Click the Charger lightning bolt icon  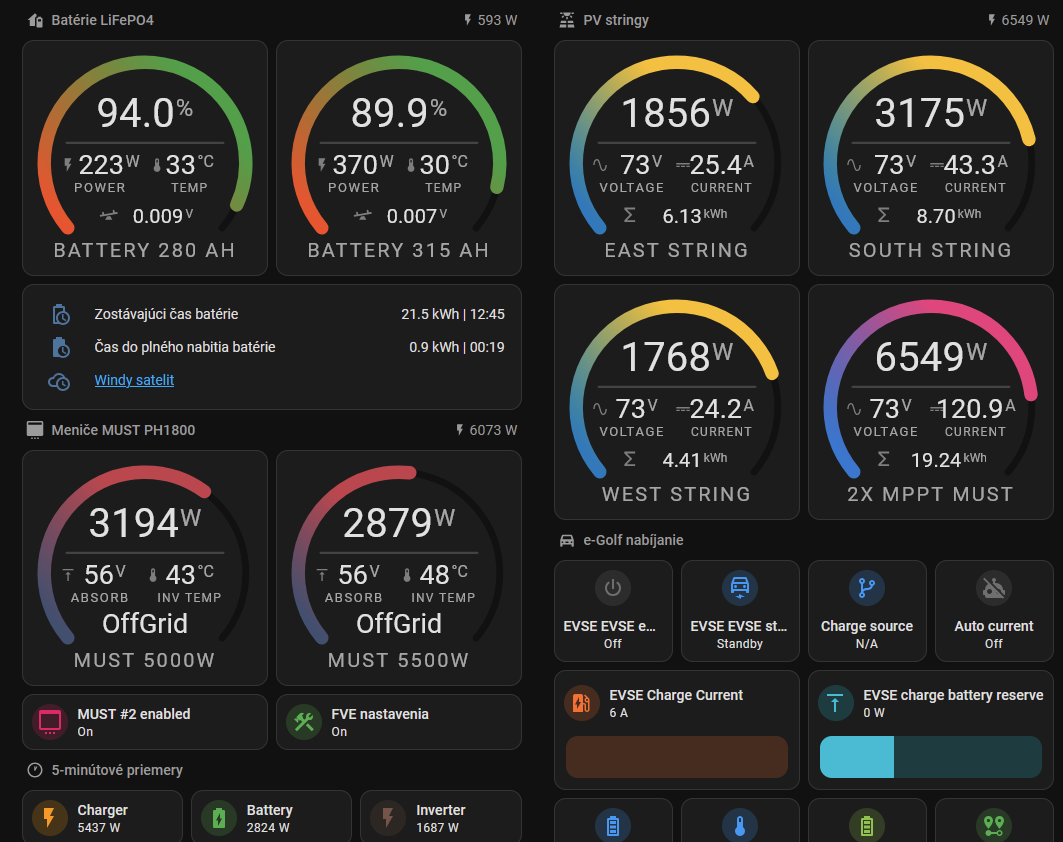click(49, 818)
